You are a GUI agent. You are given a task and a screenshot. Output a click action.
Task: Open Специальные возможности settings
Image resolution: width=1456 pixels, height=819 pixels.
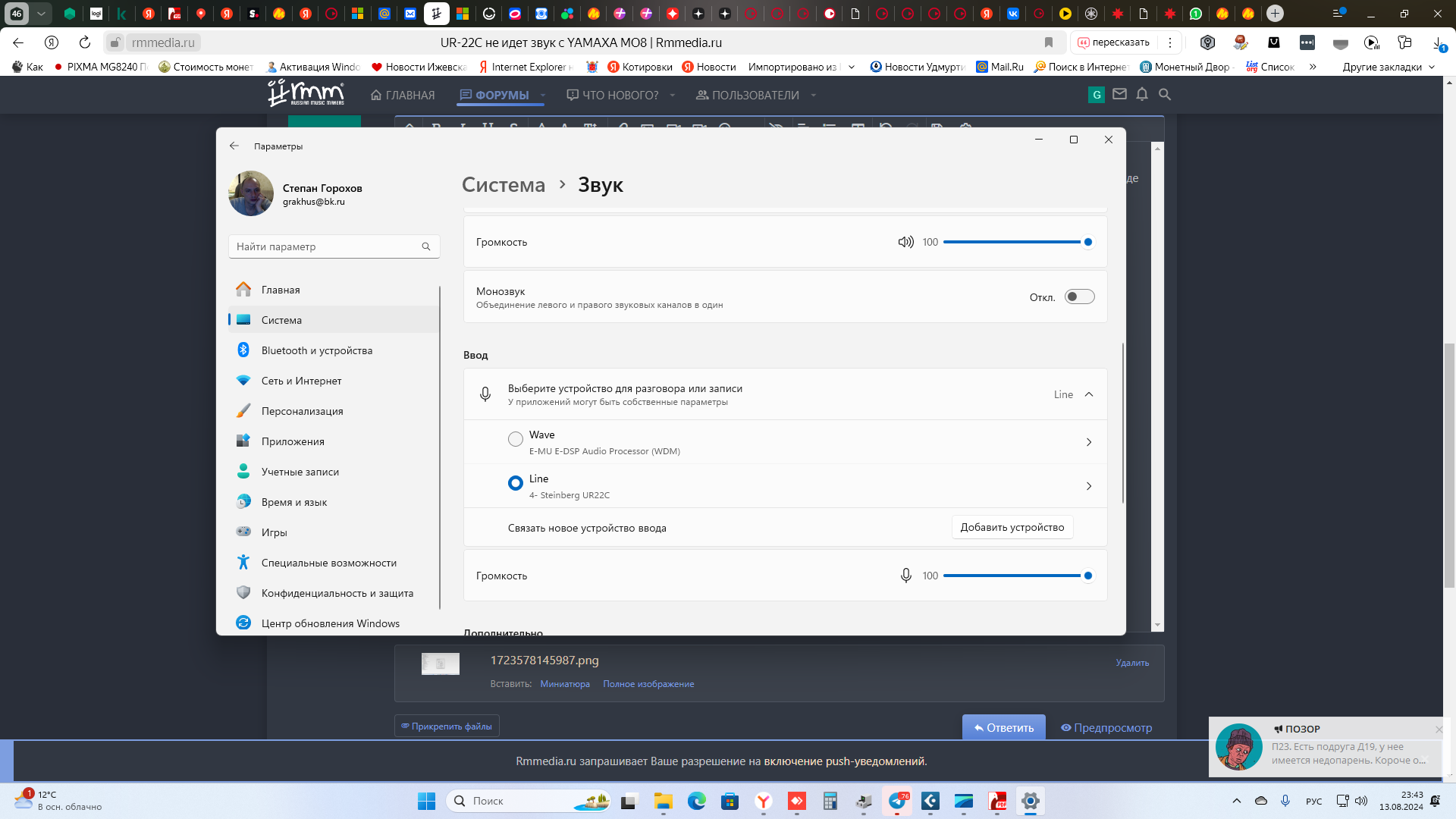tap(334, 563)
